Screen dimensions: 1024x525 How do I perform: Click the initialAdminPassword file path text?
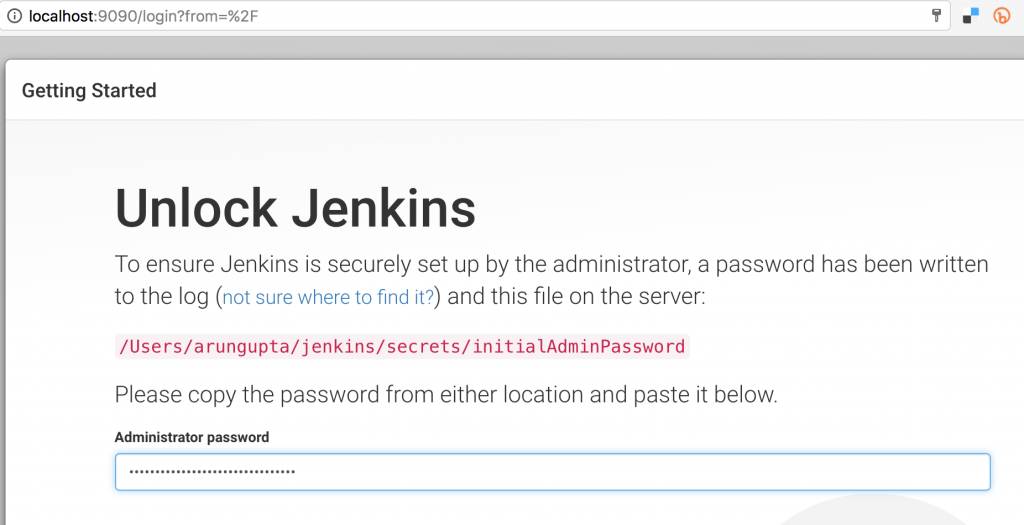[x=402, y=346]
